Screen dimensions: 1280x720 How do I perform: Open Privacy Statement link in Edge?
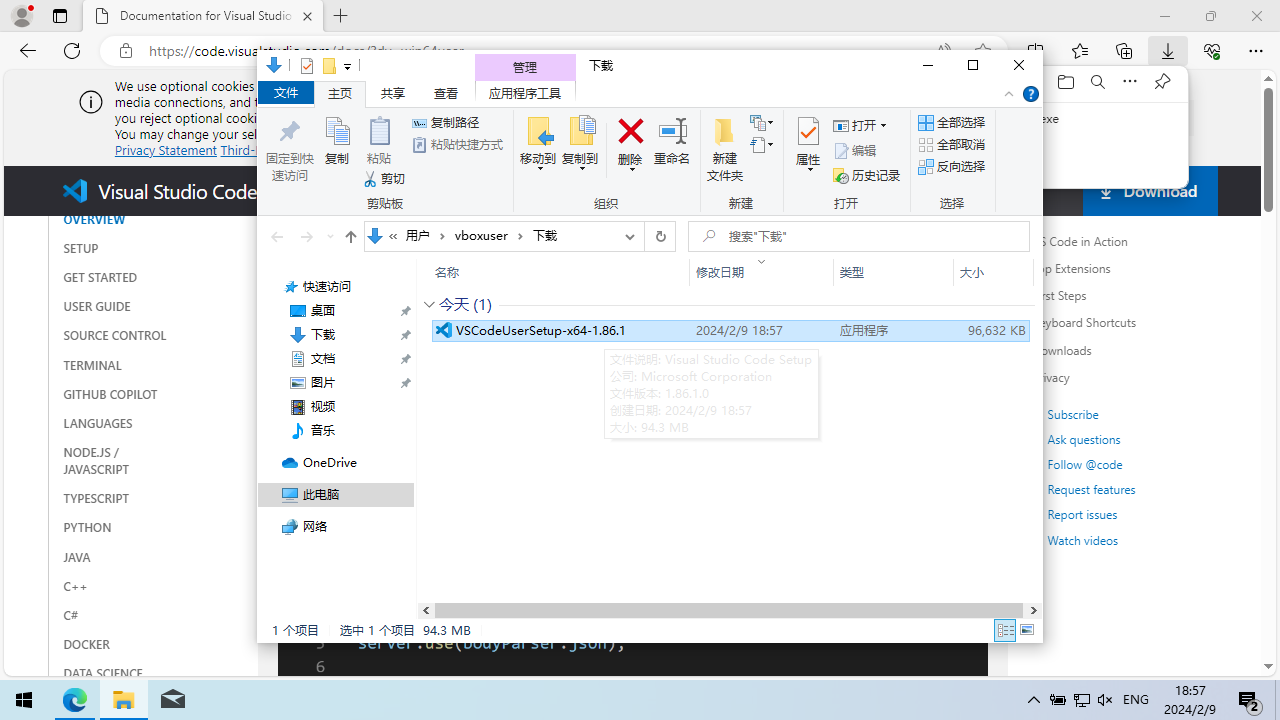(x=166, y=150)
